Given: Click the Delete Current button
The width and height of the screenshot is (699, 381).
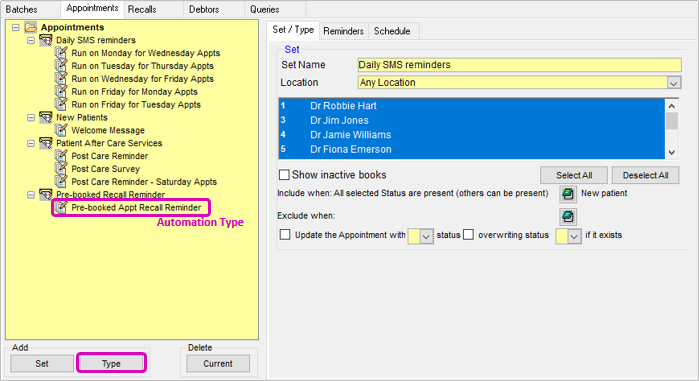Looking at the screenshot, I should click(218, 364).
